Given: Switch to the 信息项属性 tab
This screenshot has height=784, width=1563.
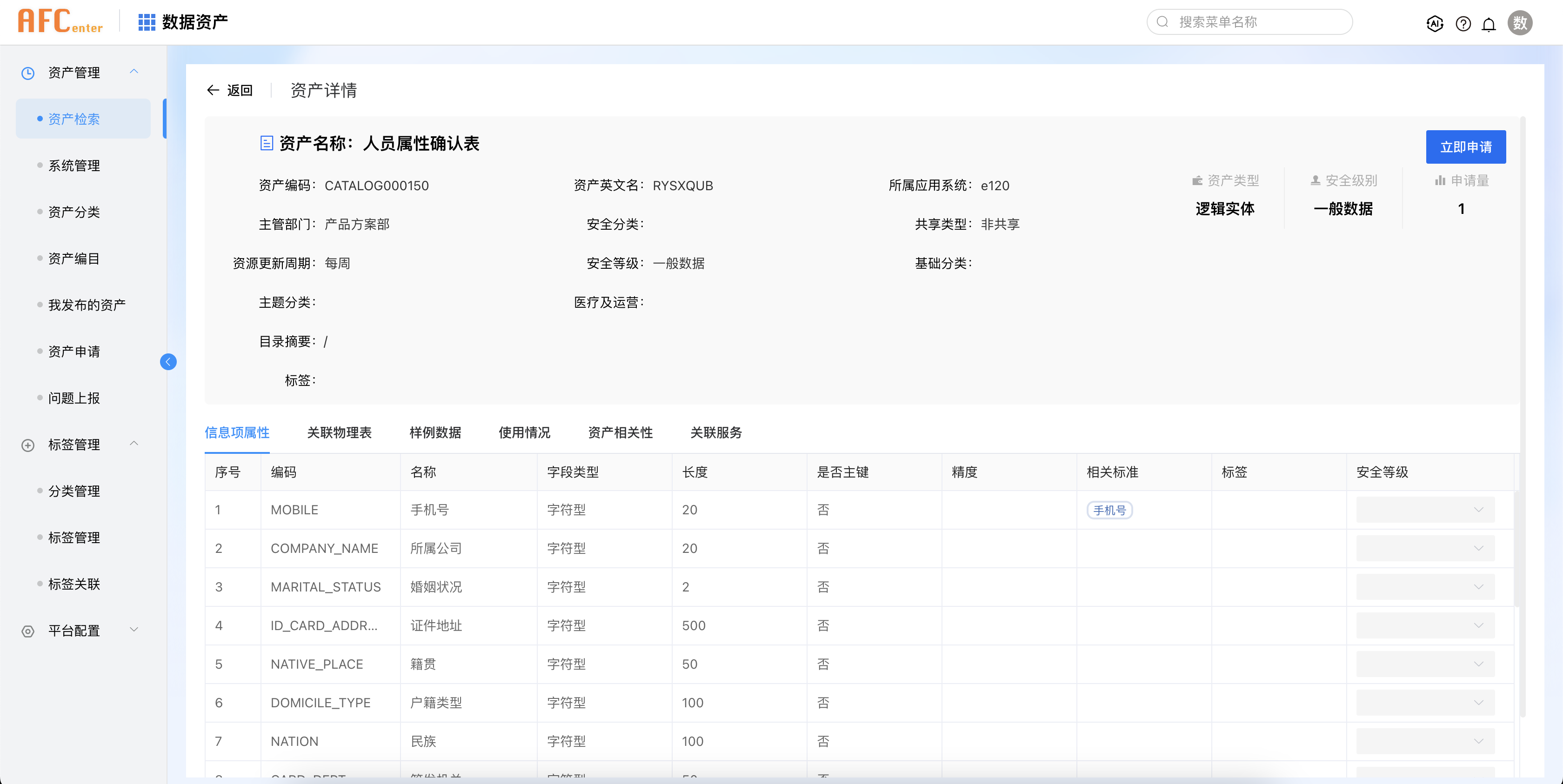Looking at the screenshot, I should (x=237, y=433).
